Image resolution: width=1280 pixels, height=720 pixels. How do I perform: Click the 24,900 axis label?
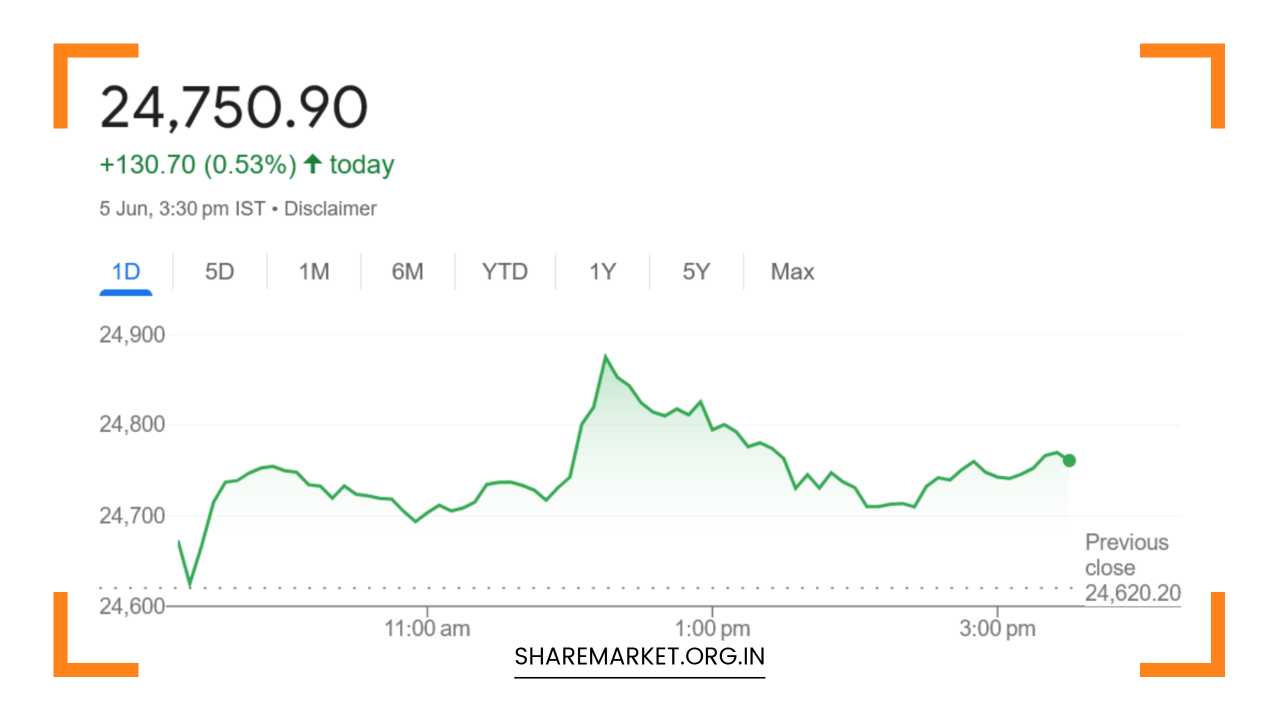(x=132, y=335)
